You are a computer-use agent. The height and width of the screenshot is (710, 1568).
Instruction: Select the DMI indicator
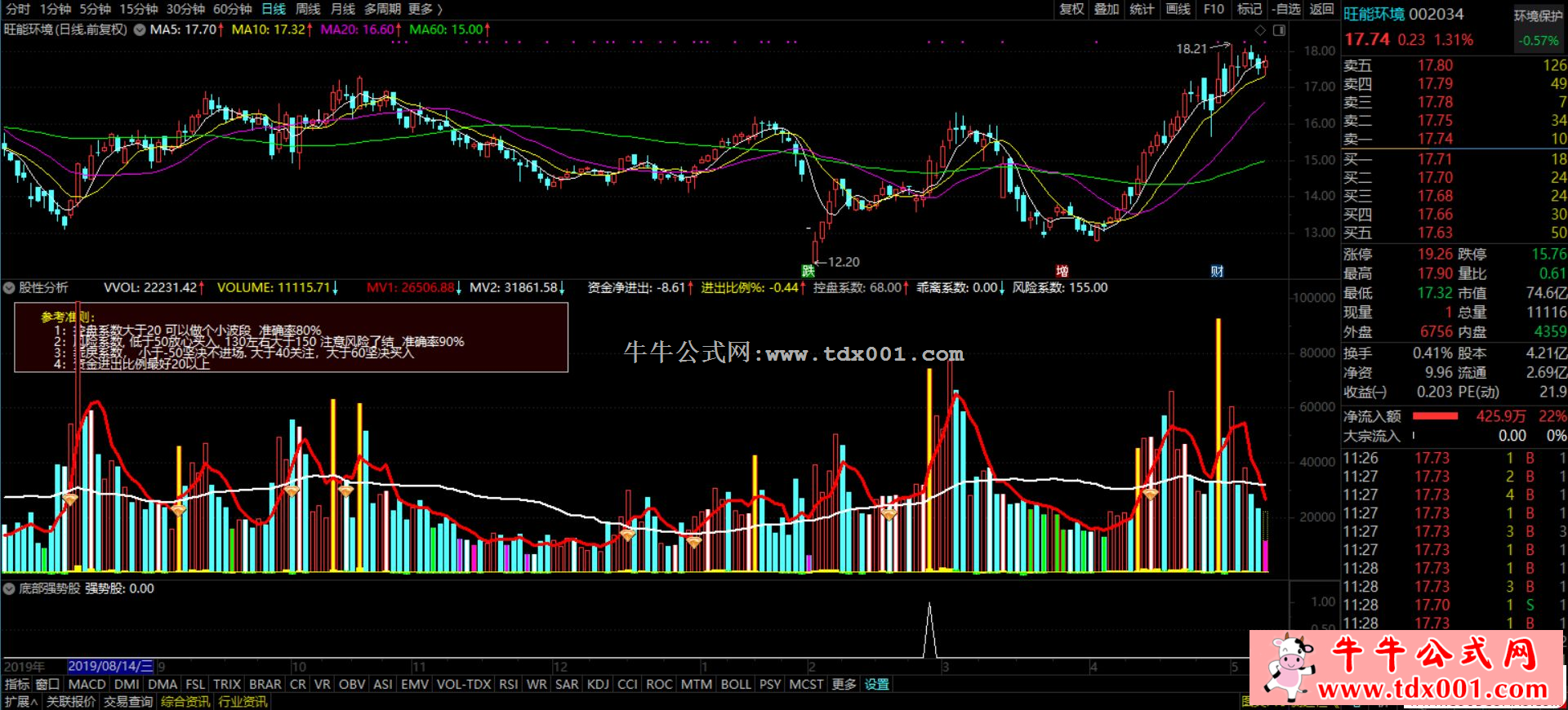pyautogui.click(x=127, y=684)
